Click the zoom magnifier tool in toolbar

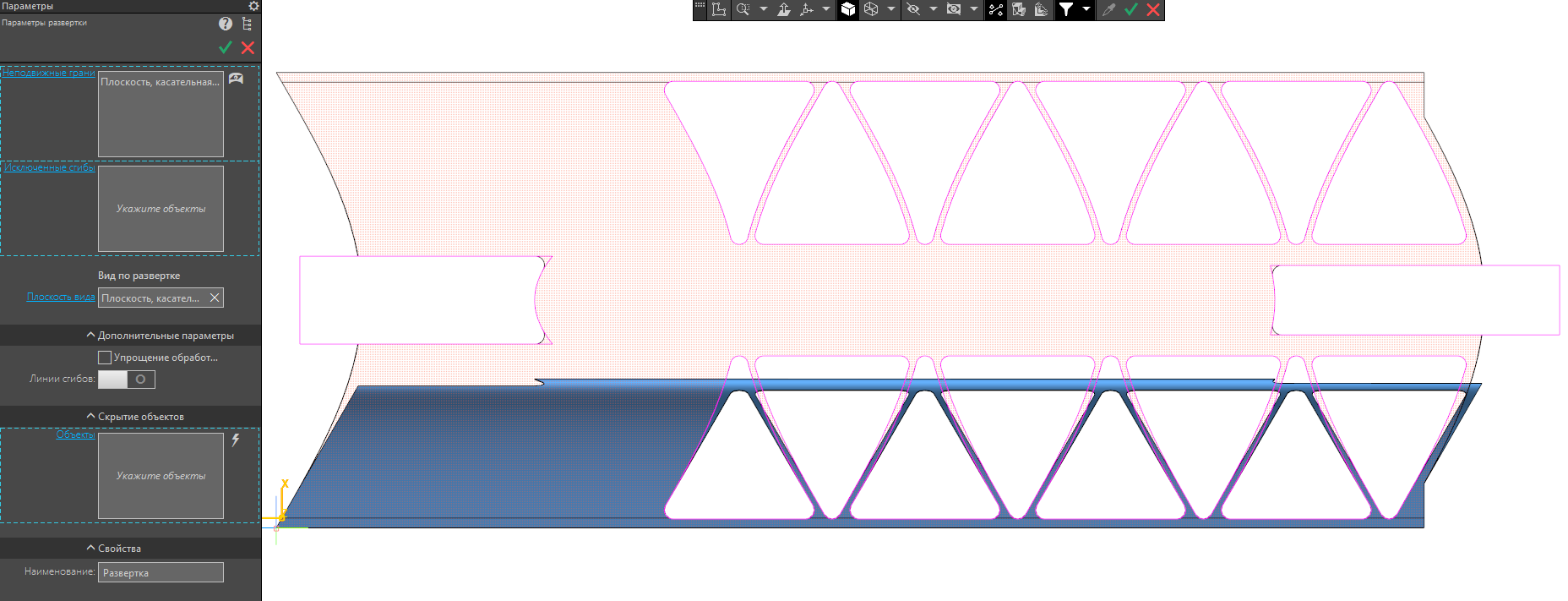tap(743, 9)
